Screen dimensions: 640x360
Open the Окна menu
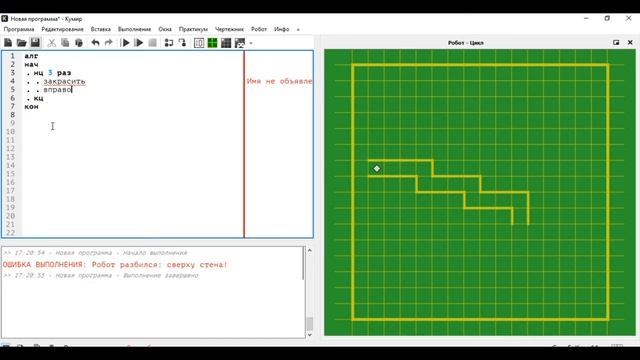tap(165, 29)
